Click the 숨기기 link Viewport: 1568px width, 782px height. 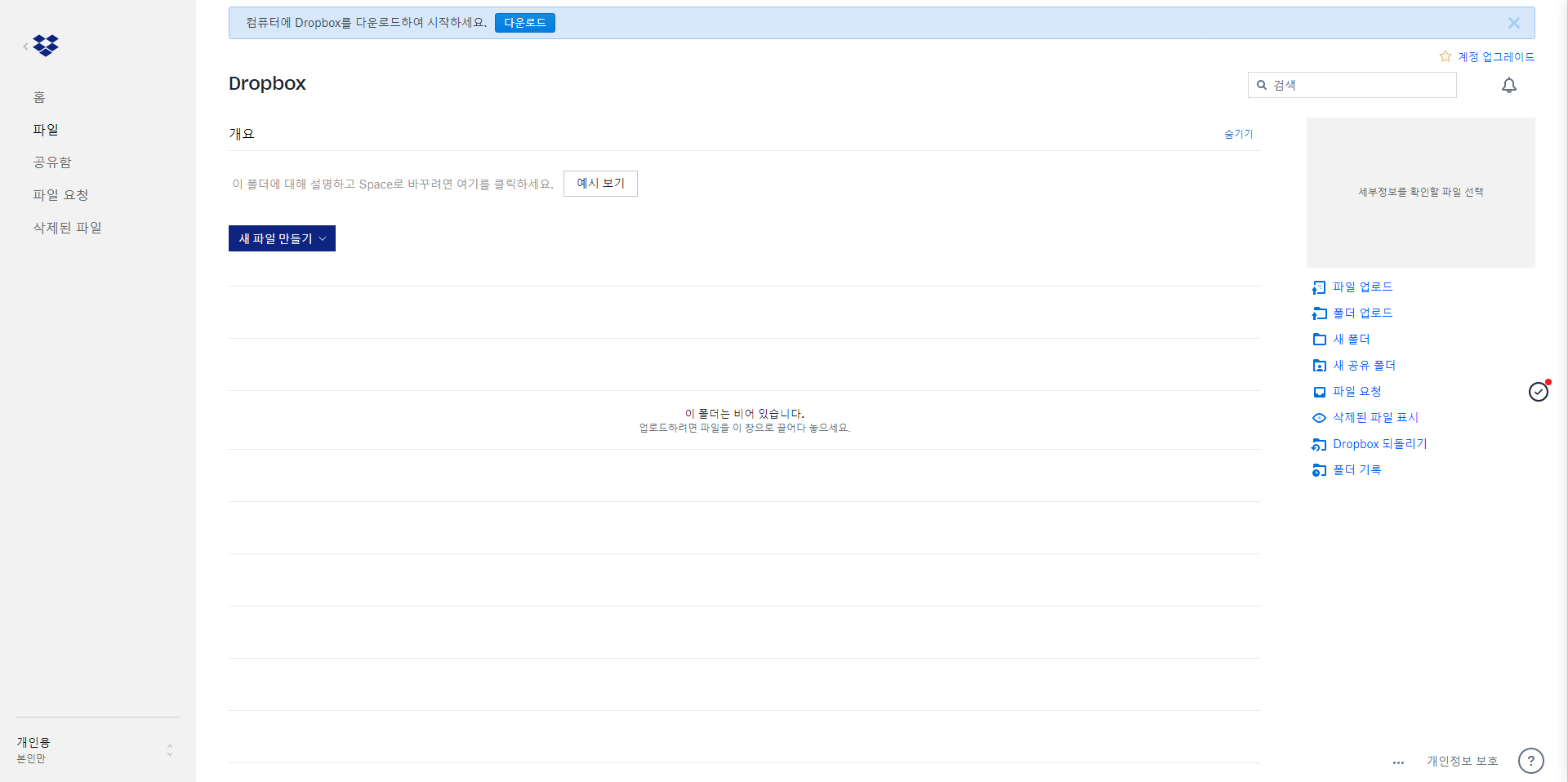(1239, 134)
